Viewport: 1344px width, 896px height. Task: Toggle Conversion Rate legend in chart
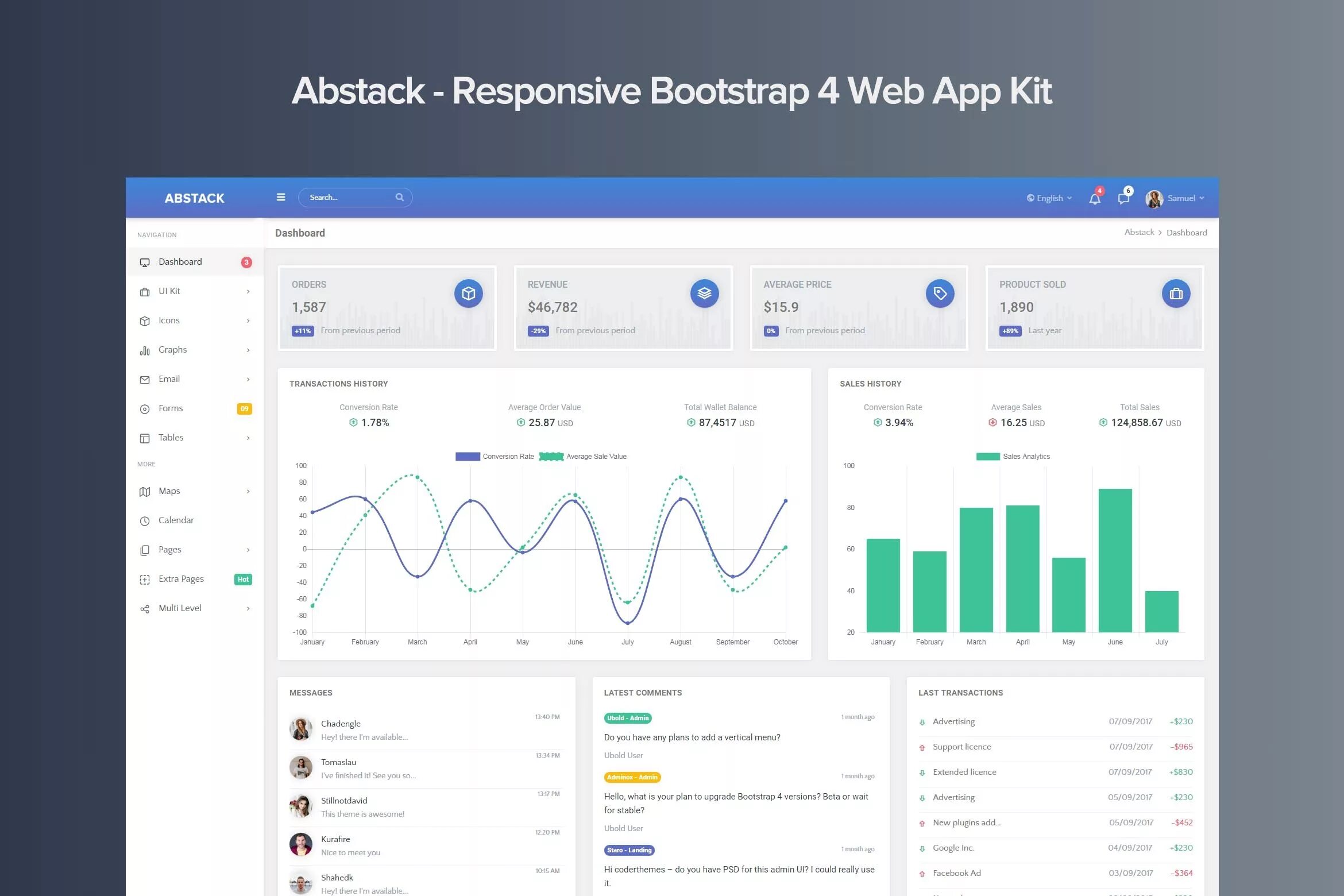[495, 457]
